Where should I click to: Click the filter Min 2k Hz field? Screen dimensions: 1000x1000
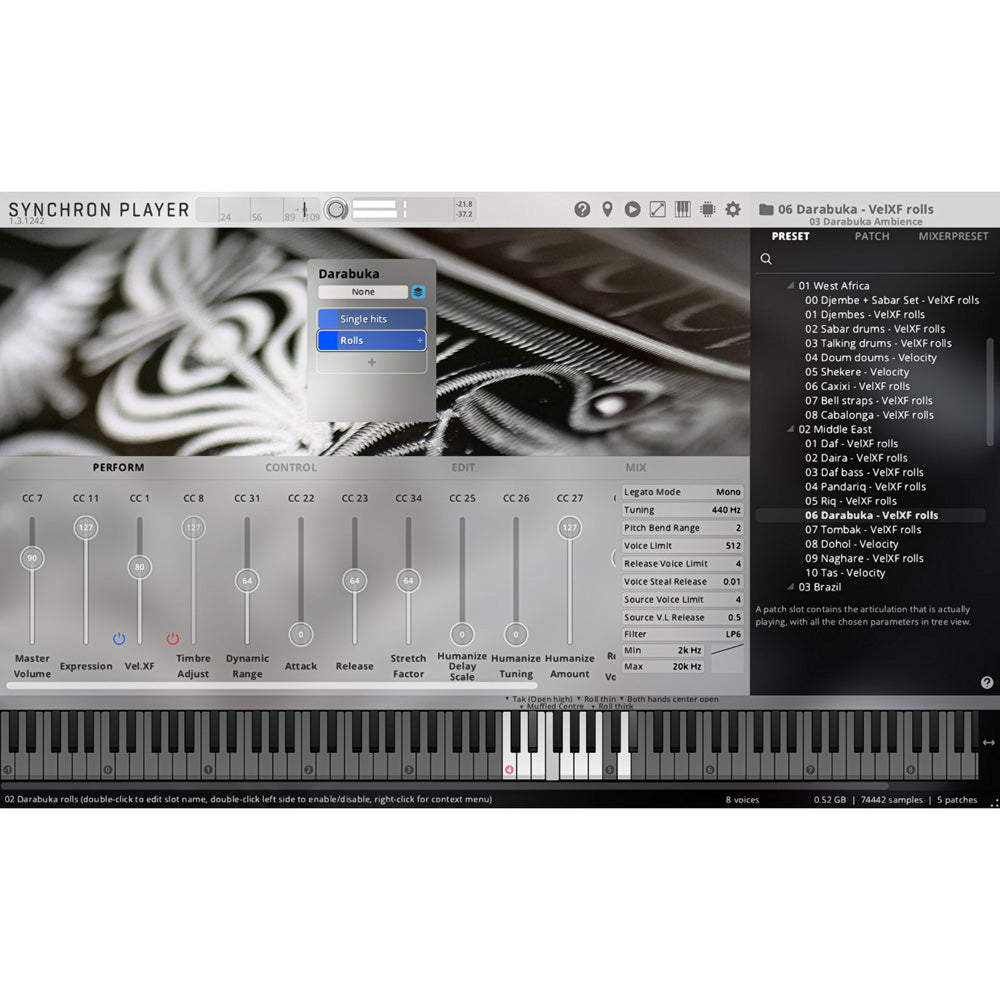[663, 650]
